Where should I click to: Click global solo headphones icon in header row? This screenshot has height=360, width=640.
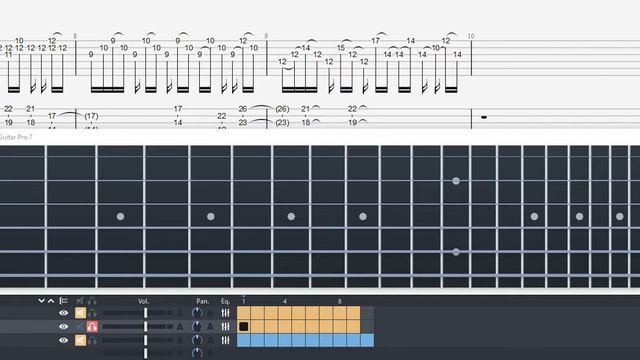tap(92, 301)
